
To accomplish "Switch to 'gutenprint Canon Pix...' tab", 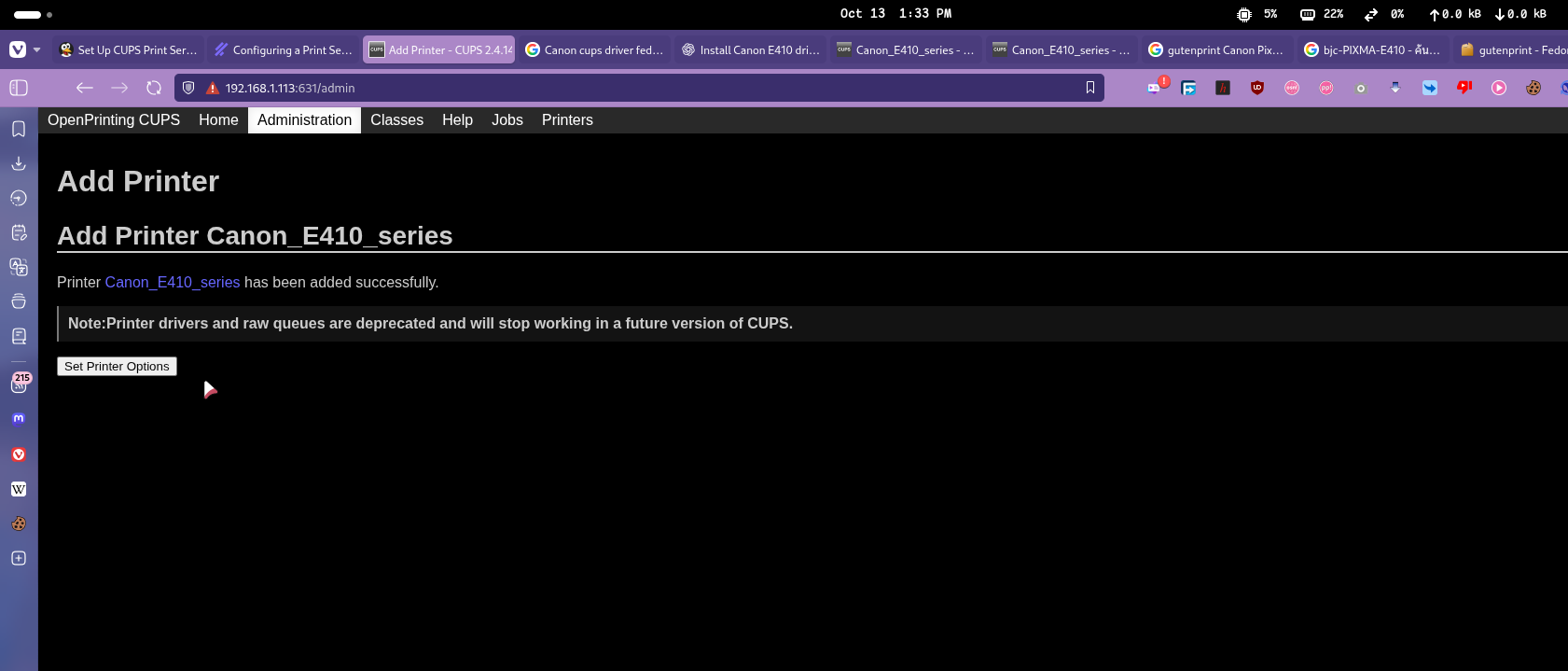I will coord(1216,50).
